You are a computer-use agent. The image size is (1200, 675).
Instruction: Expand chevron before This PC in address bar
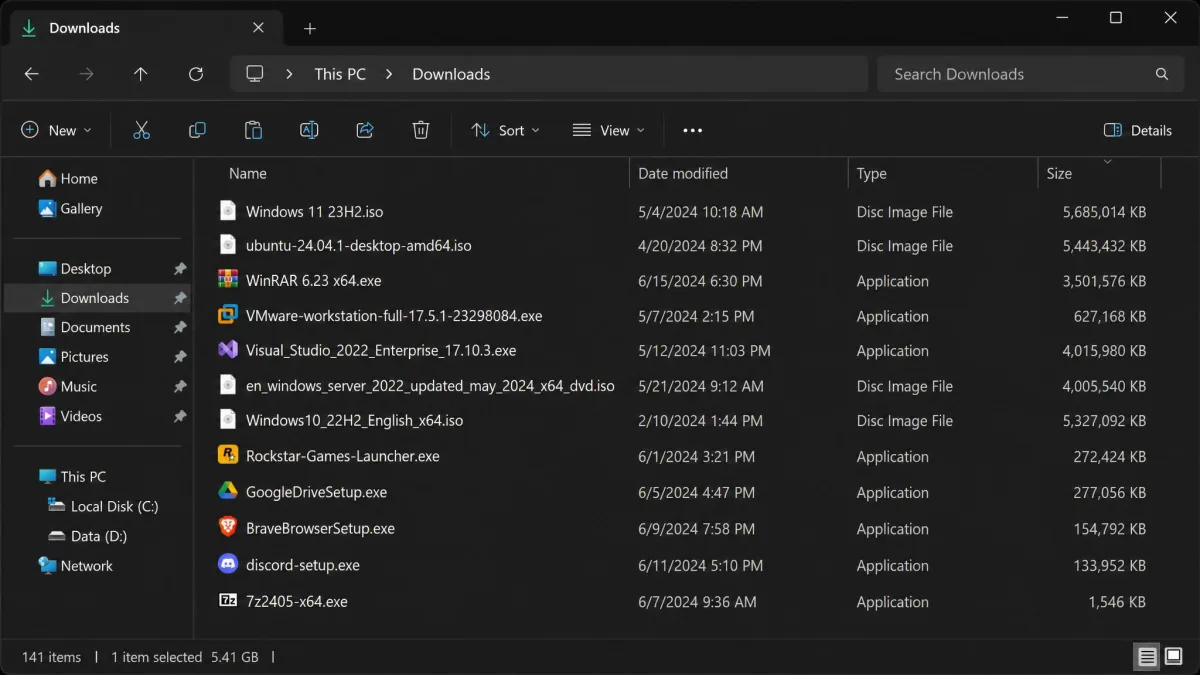point(289,74)
